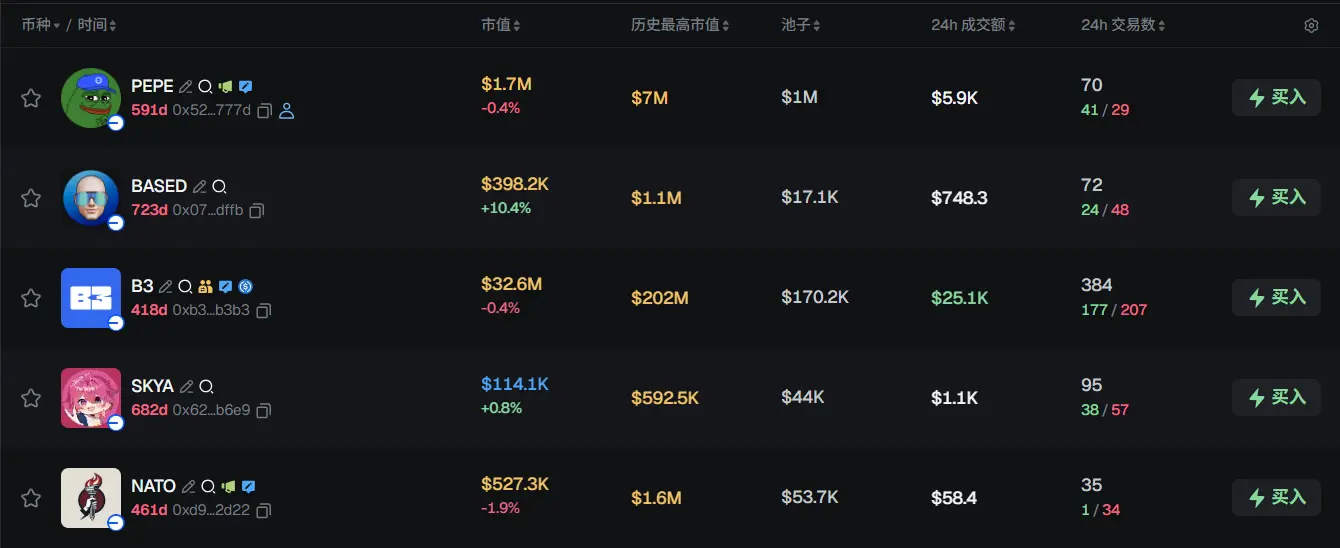Add NATO to favorites using the star
Screen dimensions: 1340x548
click(x=31, y=498)
